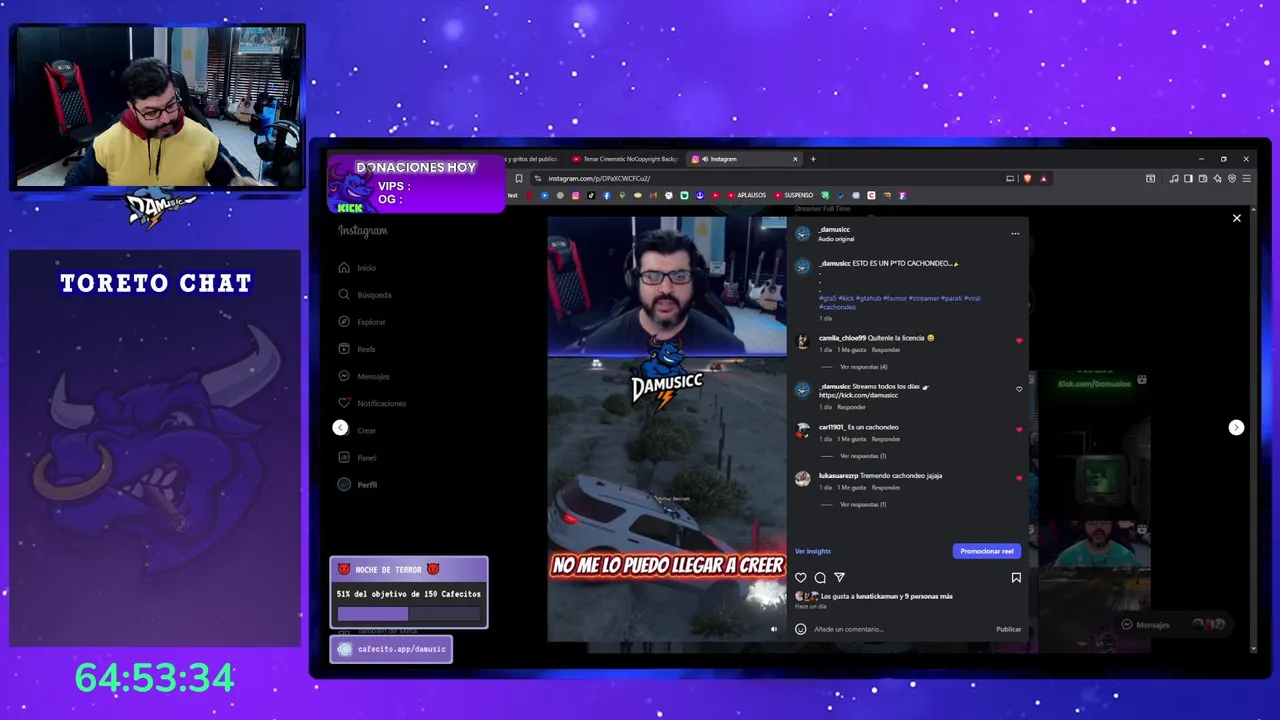Open Brave Shields lion icon
Screen dimensions: 1280x720
tap(1027, 178)
